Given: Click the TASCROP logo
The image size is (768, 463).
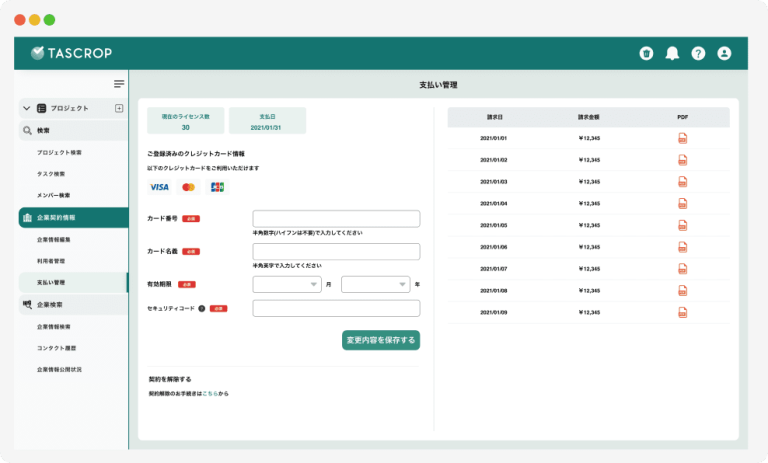Looking at the screenshot, I should pos(72,53).
